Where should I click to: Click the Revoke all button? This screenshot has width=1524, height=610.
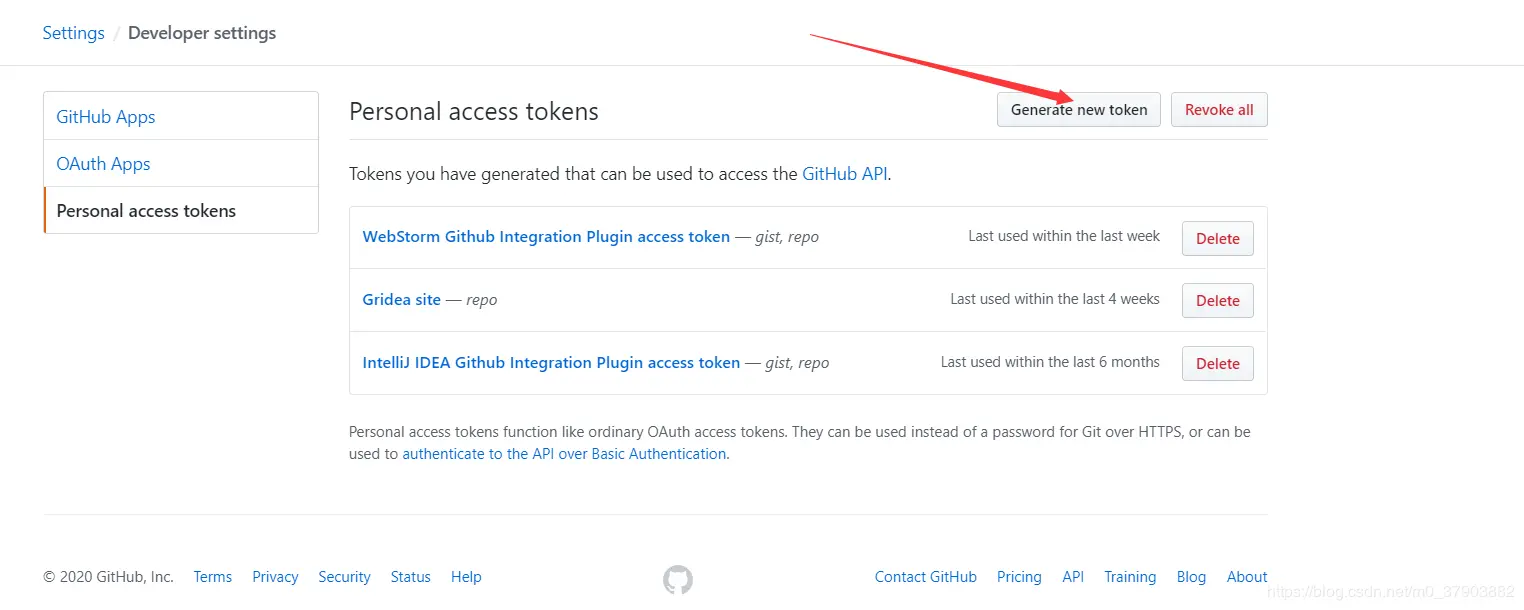[1219, 110]
